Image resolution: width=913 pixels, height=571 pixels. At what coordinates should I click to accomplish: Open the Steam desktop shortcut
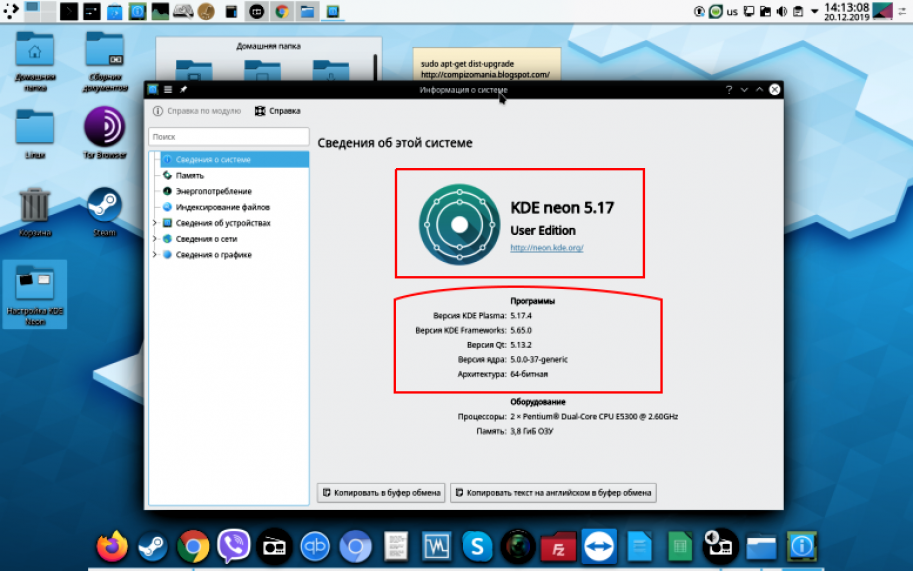[x=105, y=211]
